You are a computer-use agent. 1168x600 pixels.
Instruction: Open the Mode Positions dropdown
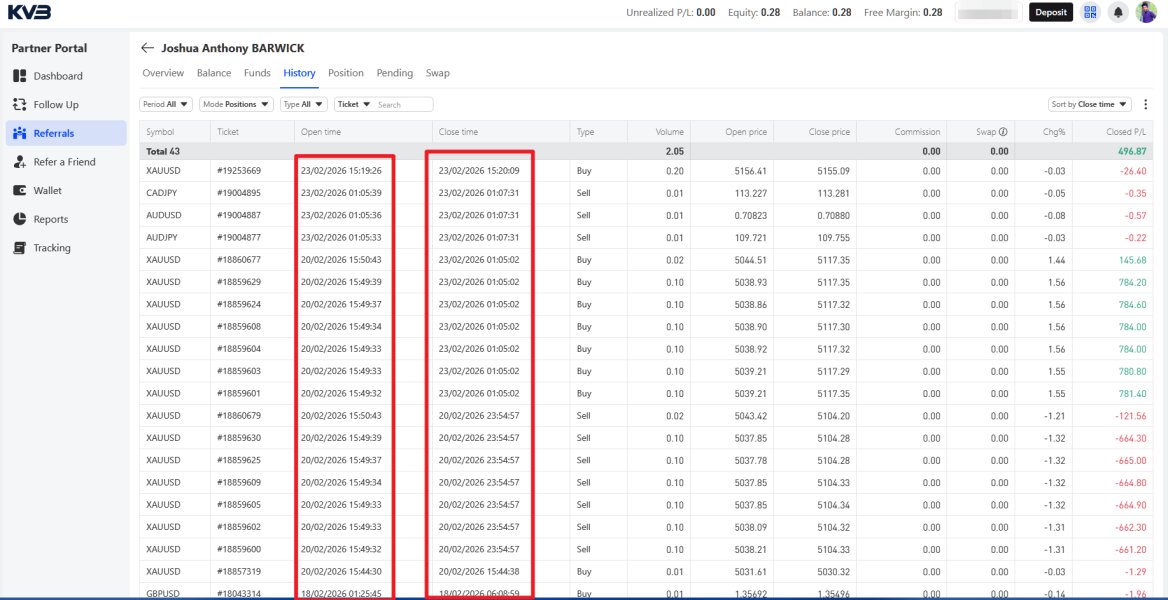click(x=236, y=104)
